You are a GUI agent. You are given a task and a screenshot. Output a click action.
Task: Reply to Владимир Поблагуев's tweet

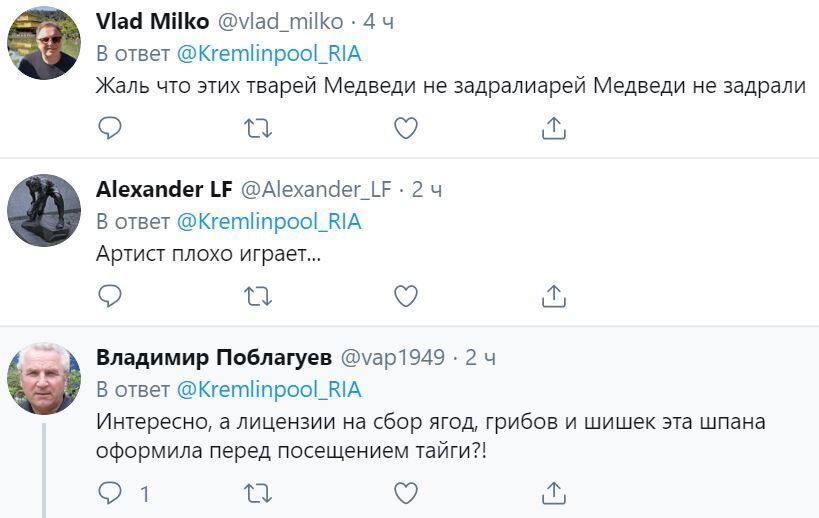point(110,492)
